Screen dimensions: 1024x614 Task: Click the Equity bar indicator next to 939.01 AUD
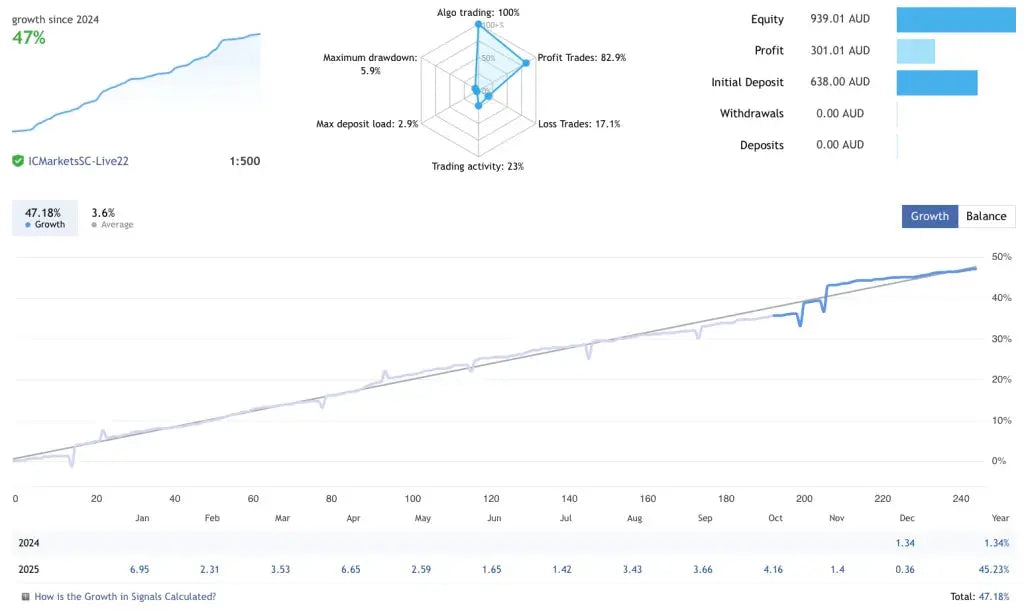[x=955, y=18]
